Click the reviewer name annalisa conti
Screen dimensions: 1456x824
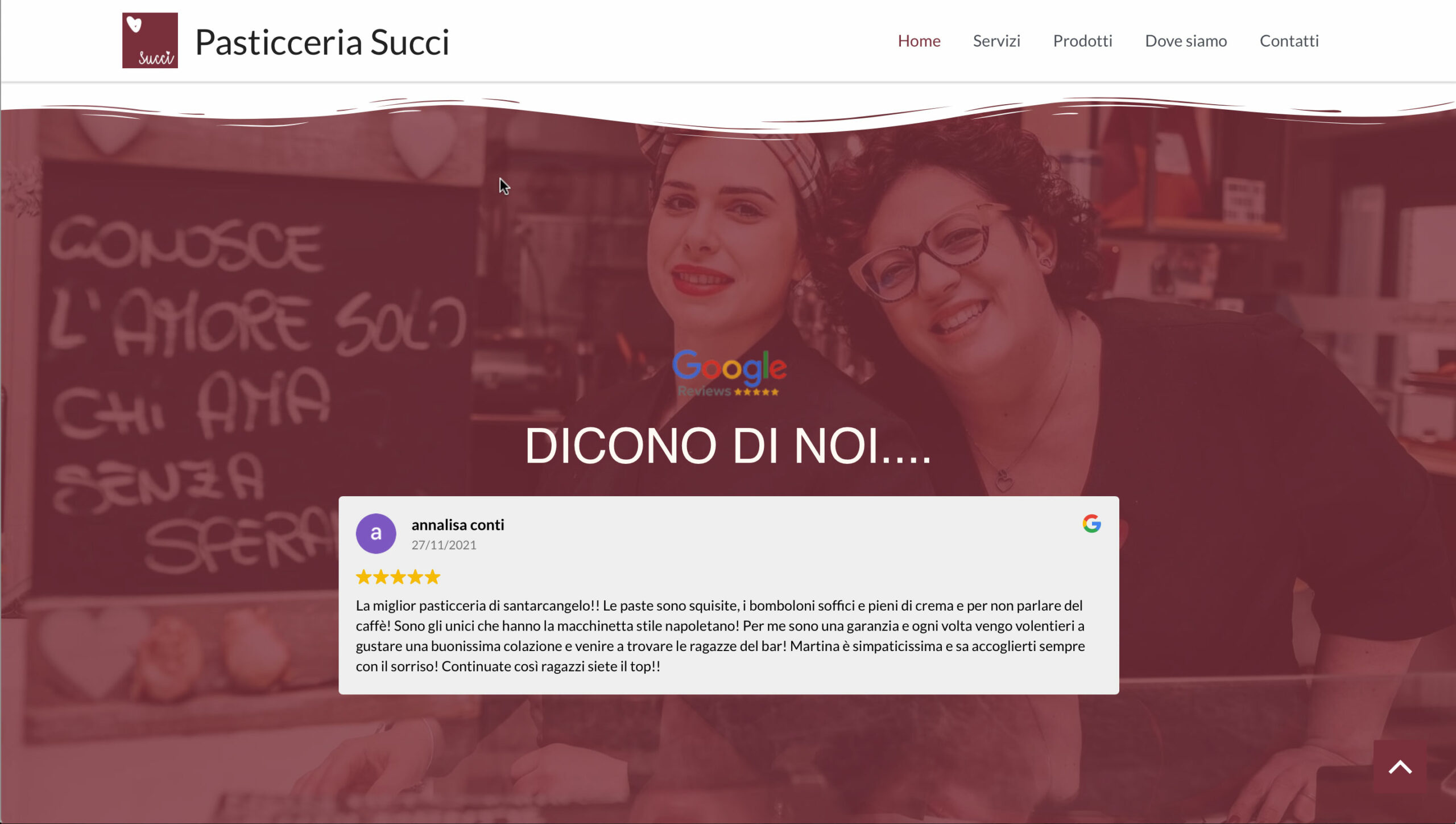pyautogui.click(x=458, y=525)
